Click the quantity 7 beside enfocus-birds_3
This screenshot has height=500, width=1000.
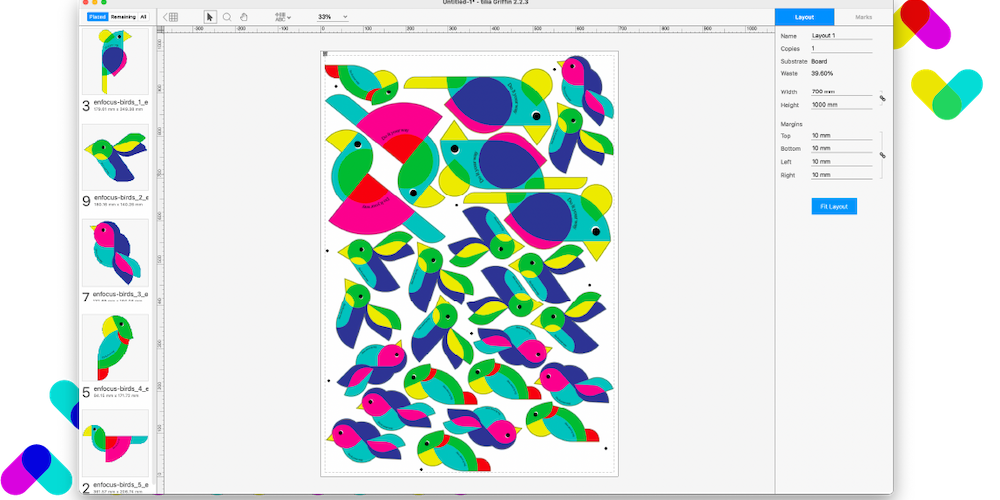click(86, 297)
